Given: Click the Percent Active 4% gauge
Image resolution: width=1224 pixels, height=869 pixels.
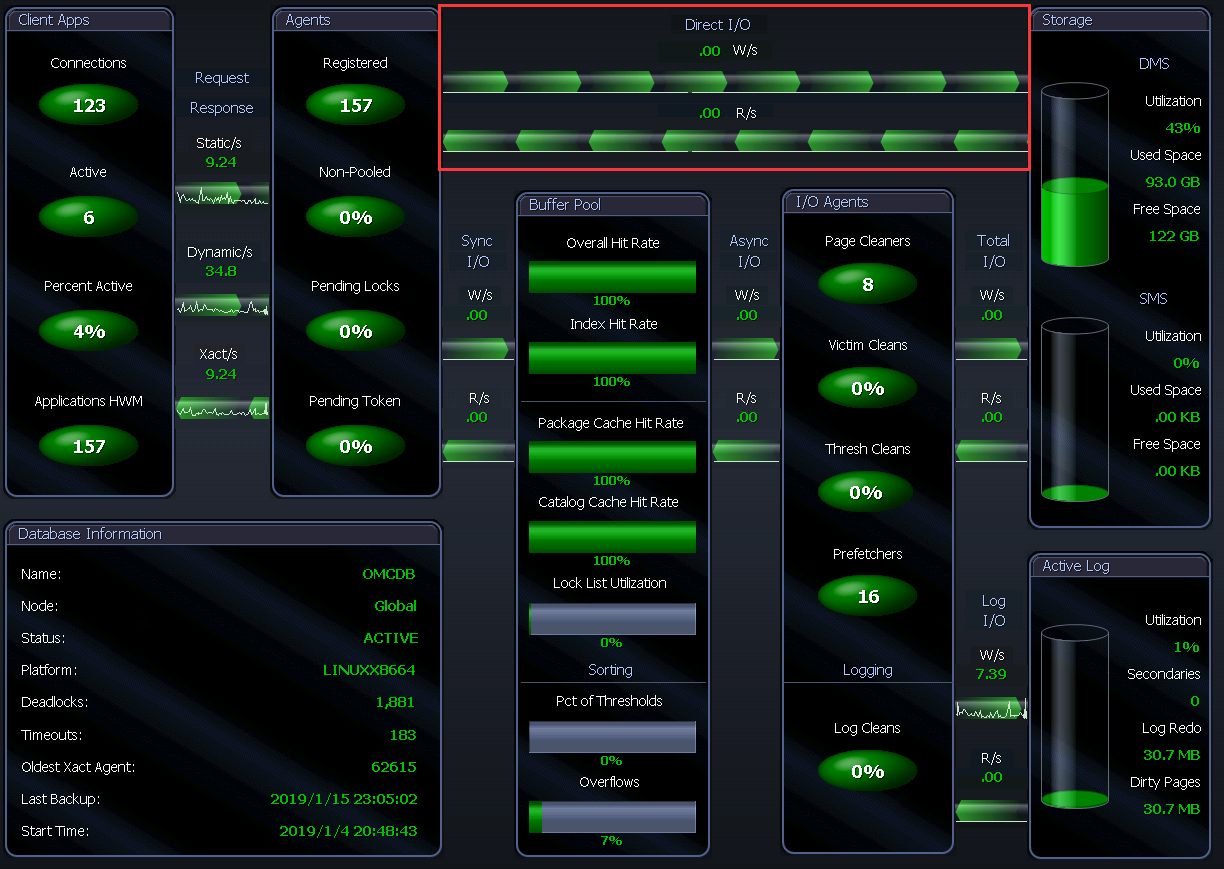Looking at the screenshot, I should tap(89, 331).
